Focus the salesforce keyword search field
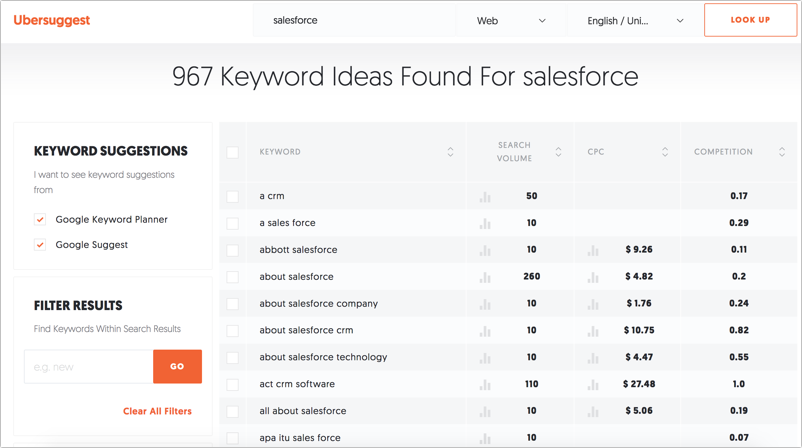This screenshot has height=448, width=802. [x=354, y=21]
